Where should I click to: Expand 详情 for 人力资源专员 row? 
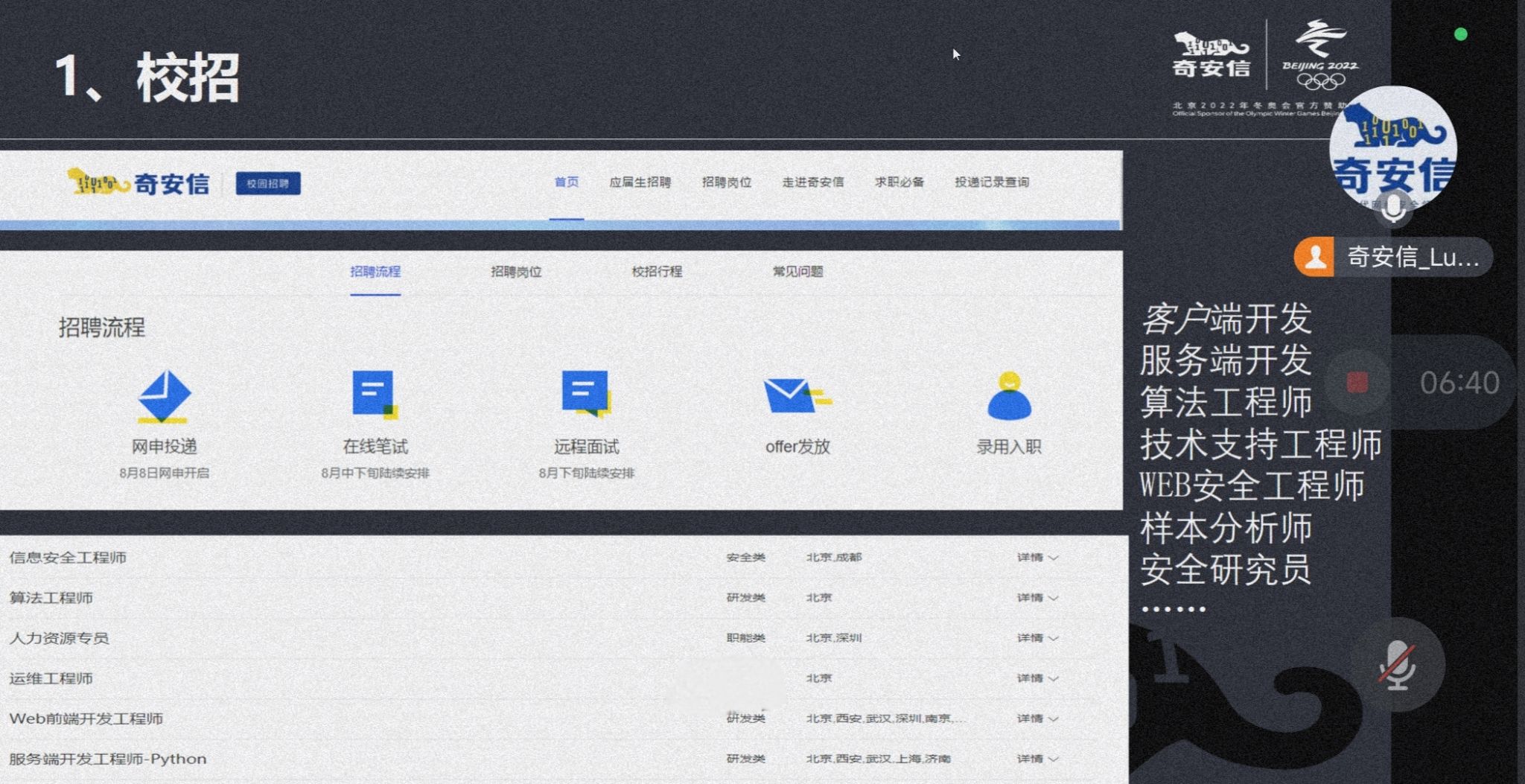tap(1037, 638)
